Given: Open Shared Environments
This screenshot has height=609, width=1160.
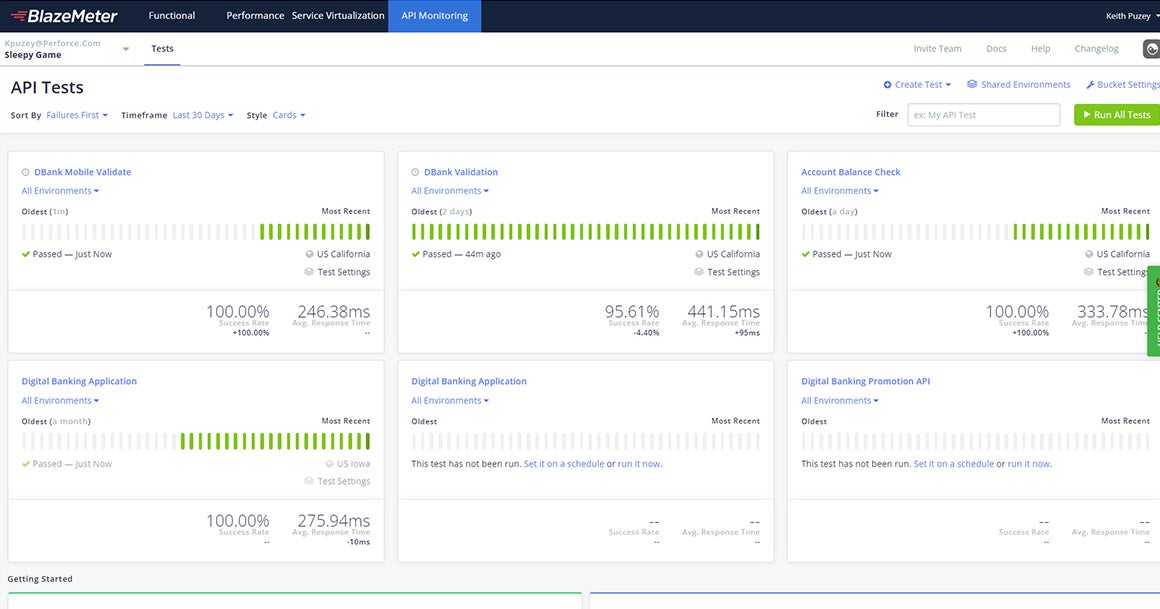Looking at the screenshot, I should (1019, 84).
